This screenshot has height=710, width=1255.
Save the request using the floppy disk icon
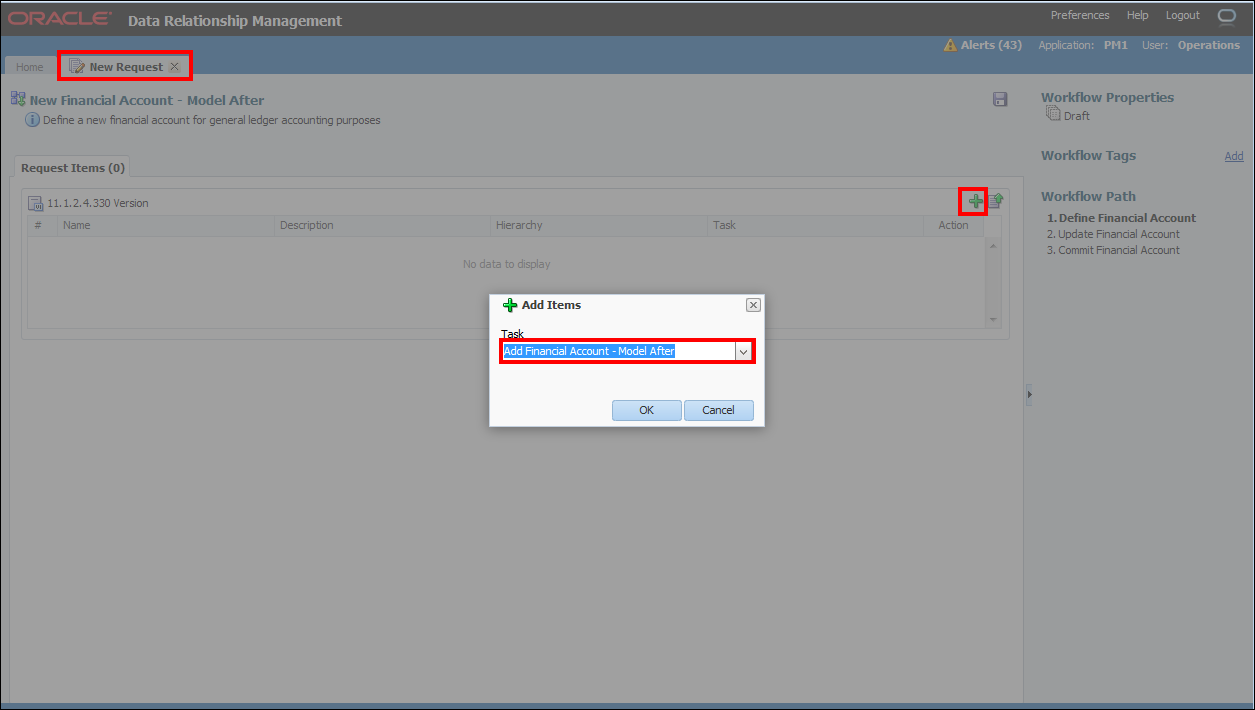coord(1000,99)
